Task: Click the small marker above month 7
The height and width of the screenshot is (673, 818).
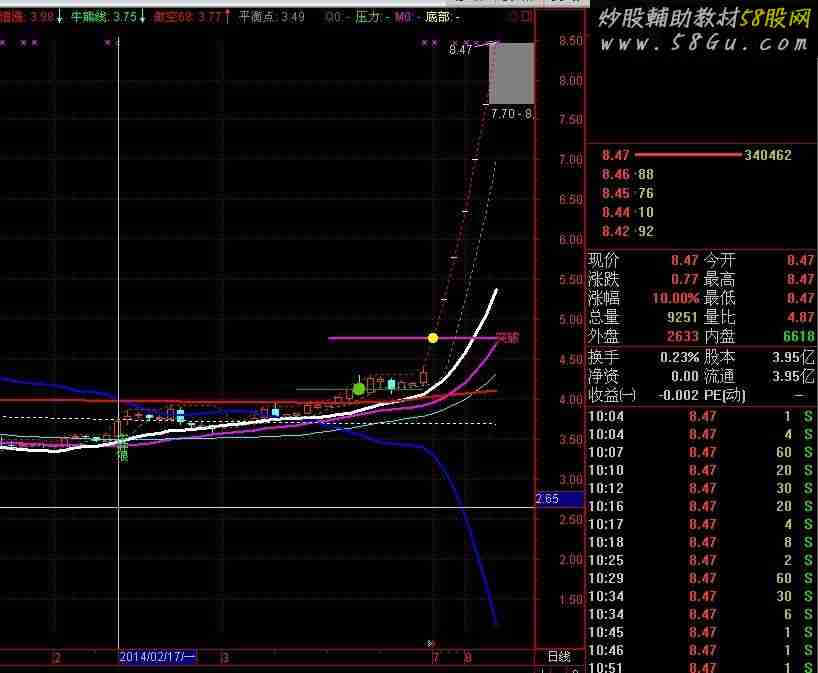Action: (x=431, y=643)
